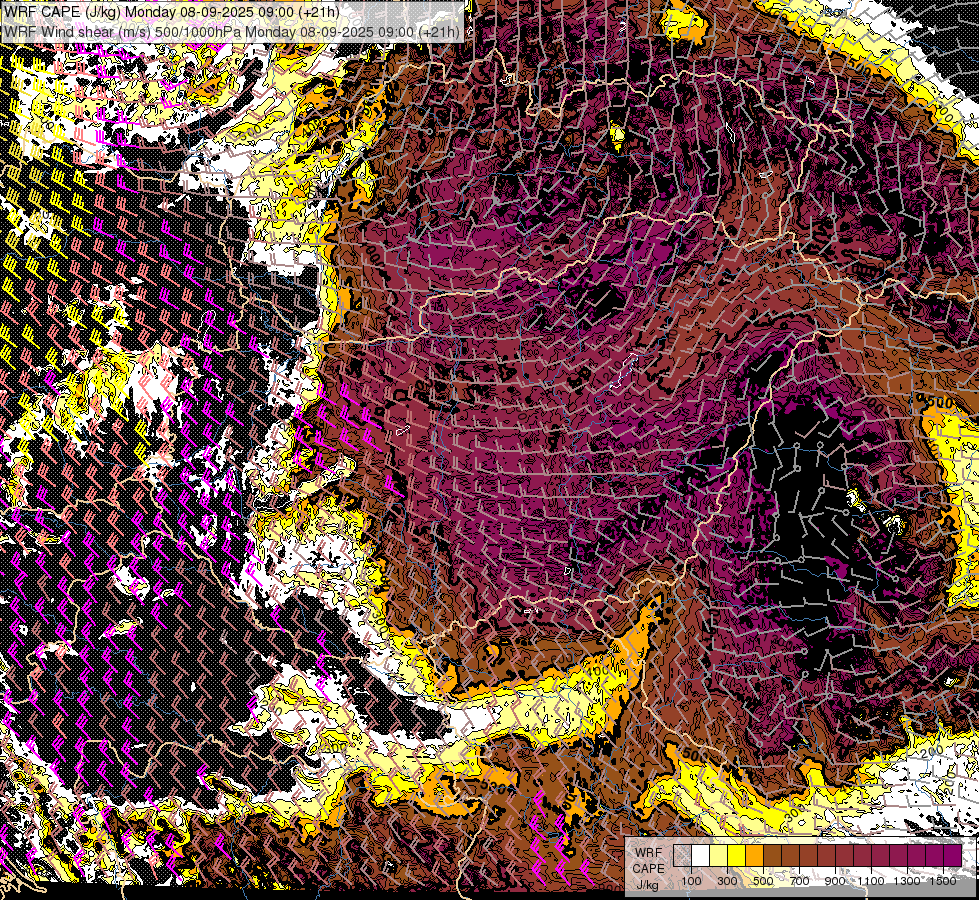Viewport: 979px width, 900px height.
Task: Click the bright yellow legend swatch
Action: (737, 855)
